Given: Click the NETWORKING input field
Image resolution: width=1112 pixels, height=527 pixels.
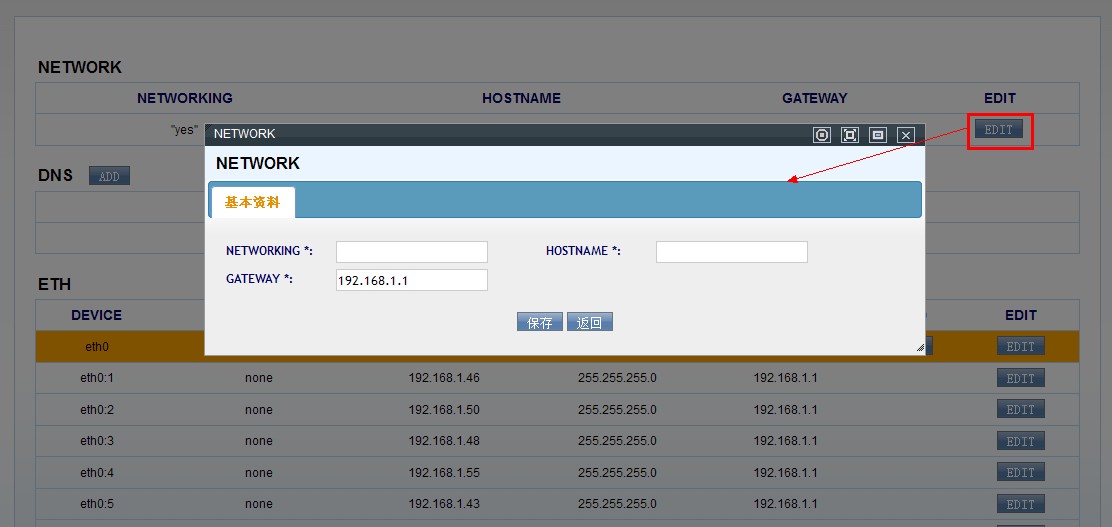Looking at the screenshot, I should click(x=411, y=252).
